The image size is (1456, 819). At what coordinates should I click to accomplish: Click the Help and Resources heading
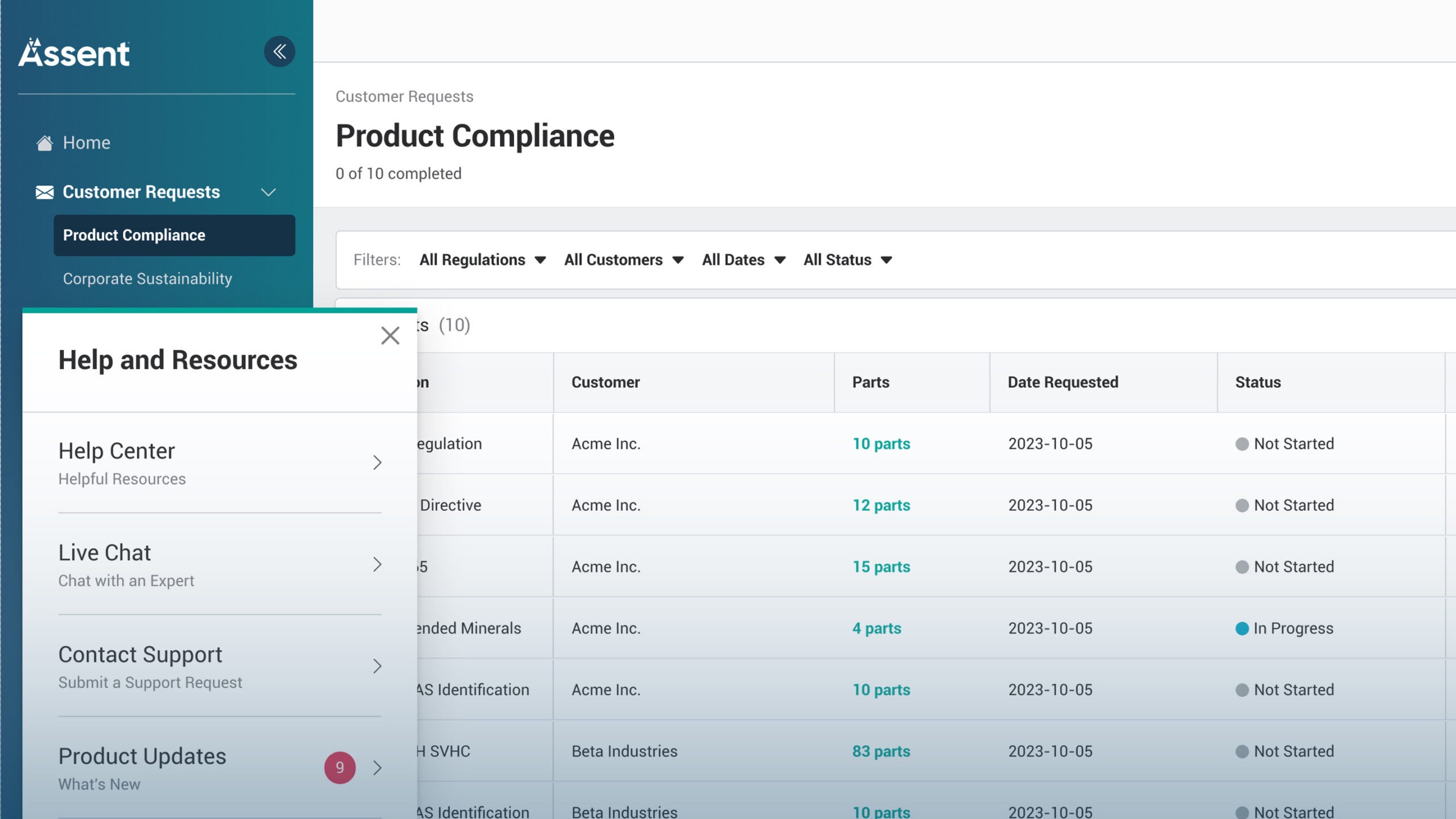pyautogui.click(x=177, y=360)
